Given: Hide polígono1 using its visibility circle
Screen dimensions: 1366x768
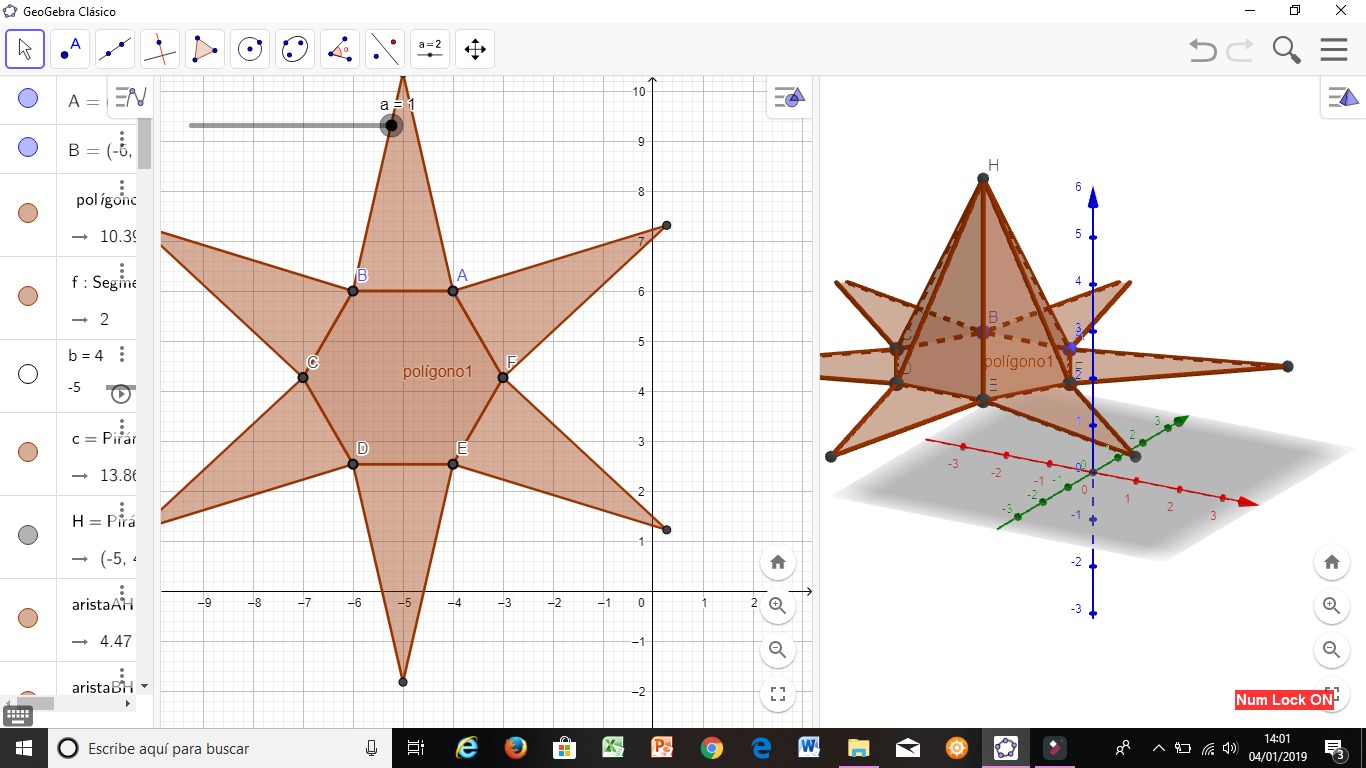Looking at the screenshot, I should [x=29, y=213].
